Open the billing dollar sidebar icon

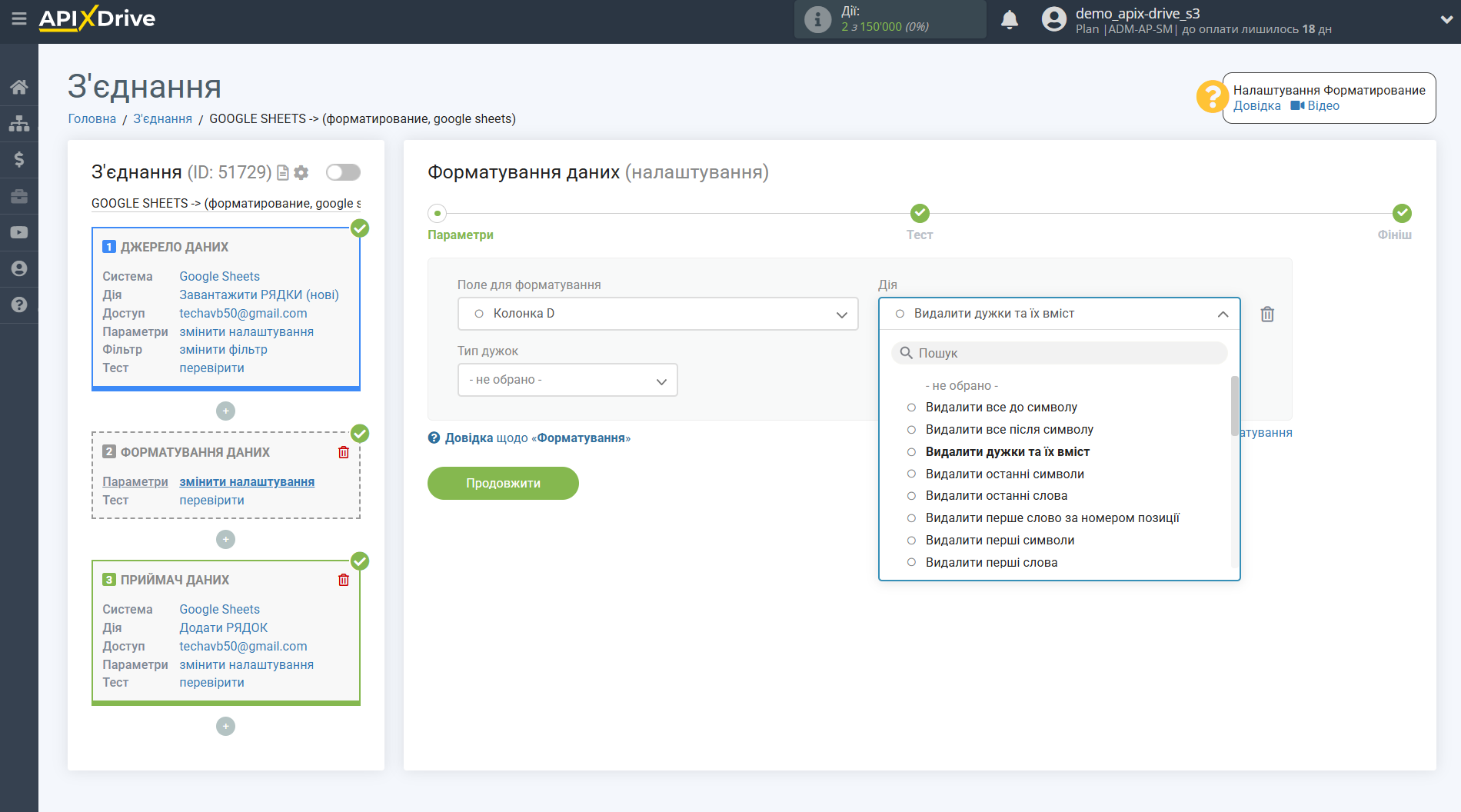click(19, 159)
